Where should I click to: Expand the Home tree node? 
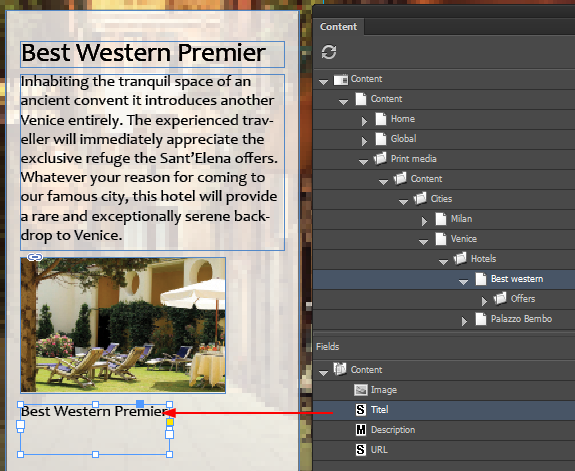[x=364, y=121]
